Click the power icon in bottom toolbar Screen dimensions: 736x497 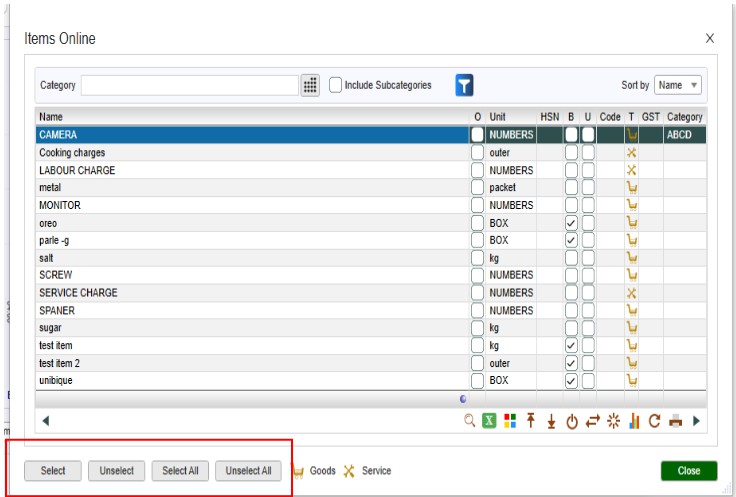pos(571,421)
